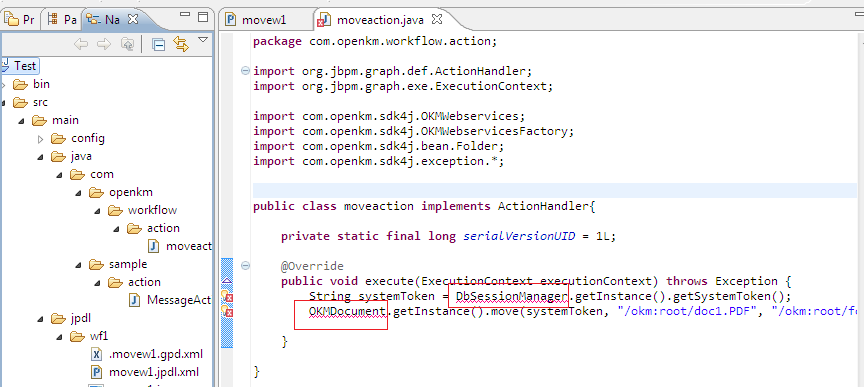Click import of OKMWebservicesFactory
The width and height of the screenshot is (864, 387).
click(x=414, y=131)
